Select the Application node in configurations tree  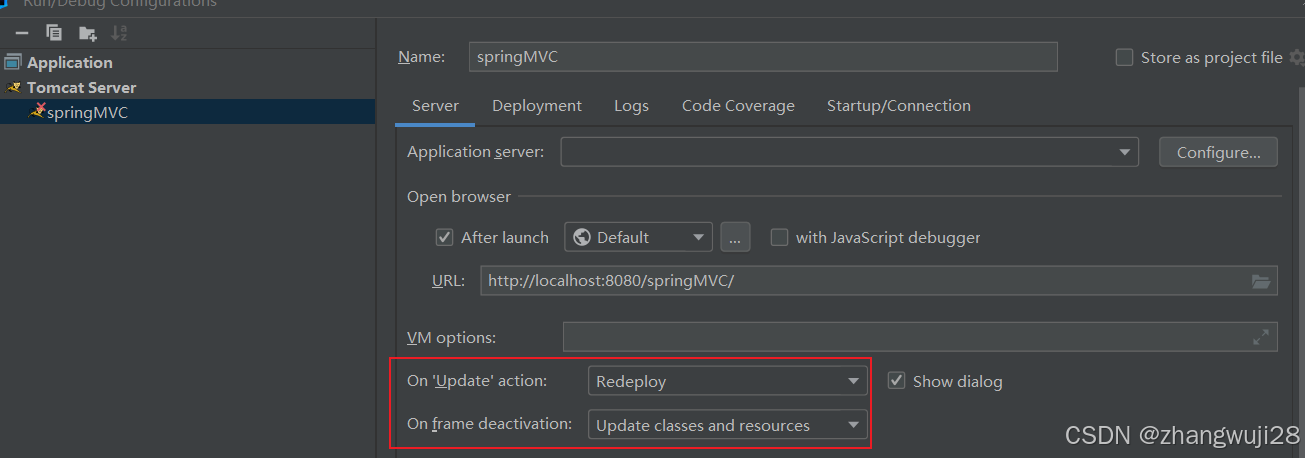(x=69, y=63)
